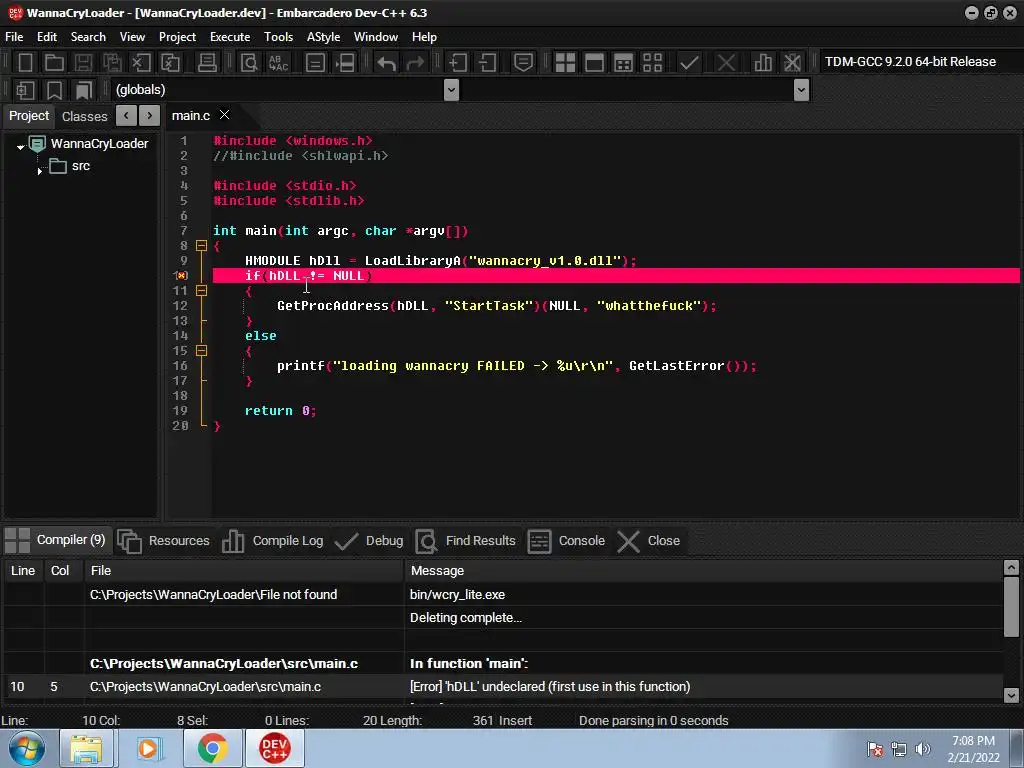1024x768 pixels.
Task: Click the Replace AB-AC icon
Action: pyautogui.click(x=279, y=63)
